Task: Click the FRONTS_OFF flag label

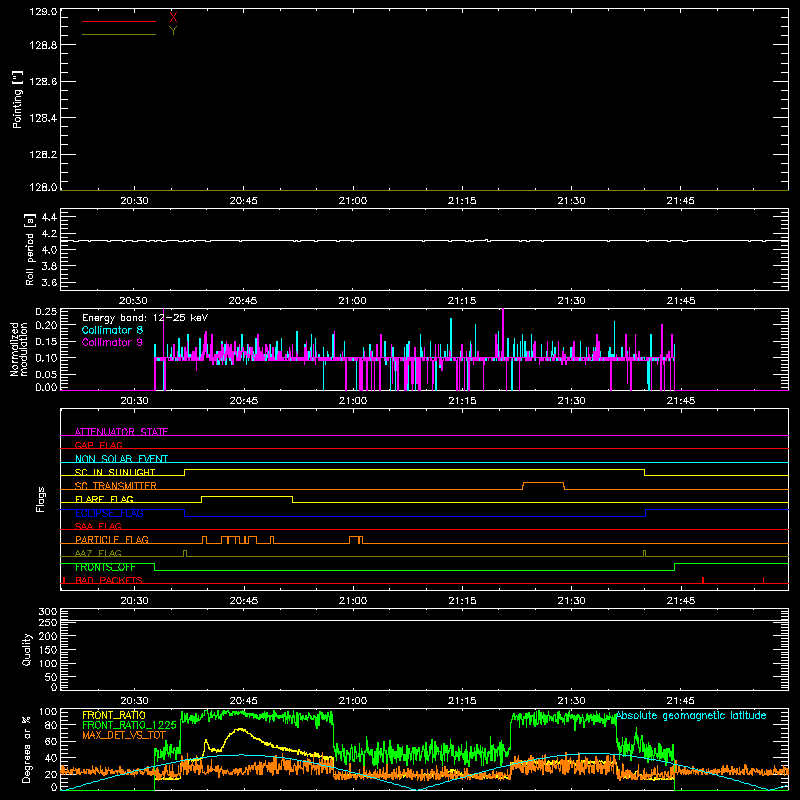Action: click(x=105, y=567)
